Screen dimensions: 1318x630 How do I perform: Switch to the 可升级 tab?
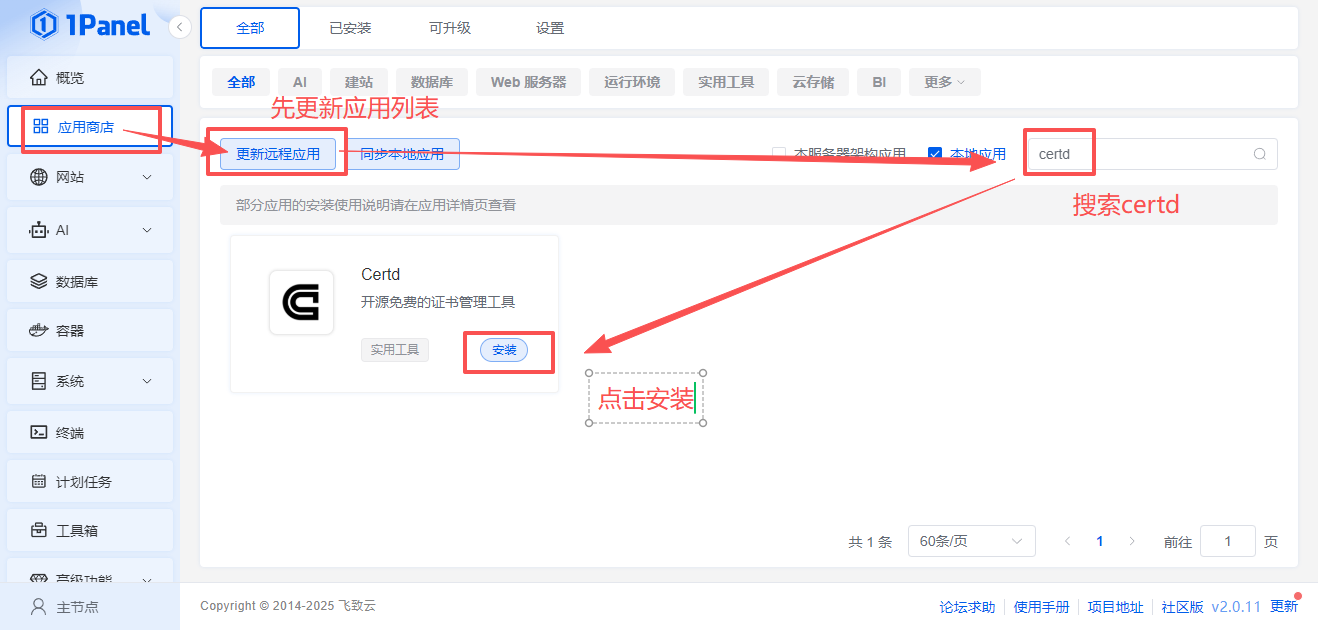point(450,28)
